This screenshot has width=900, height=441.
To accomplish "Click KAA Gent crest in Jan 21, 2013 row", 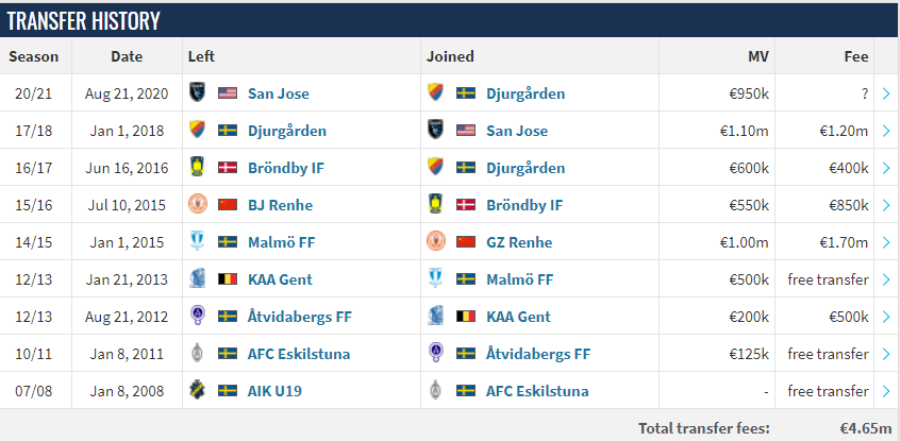I will (x=197, y=279).
